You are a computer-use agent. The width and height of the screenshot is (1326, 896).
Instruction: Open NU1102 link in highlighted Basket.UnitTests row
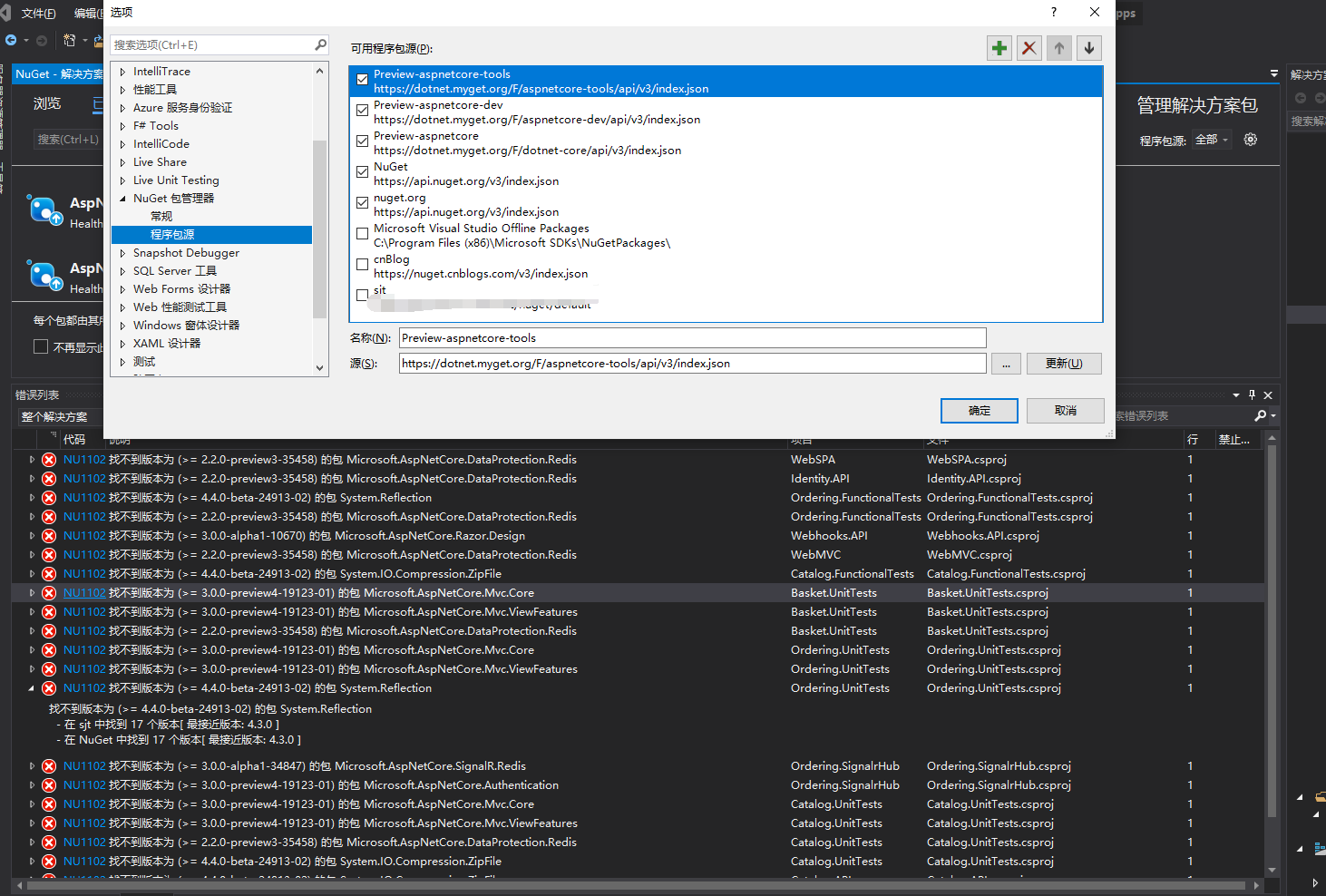coord(84,593)
